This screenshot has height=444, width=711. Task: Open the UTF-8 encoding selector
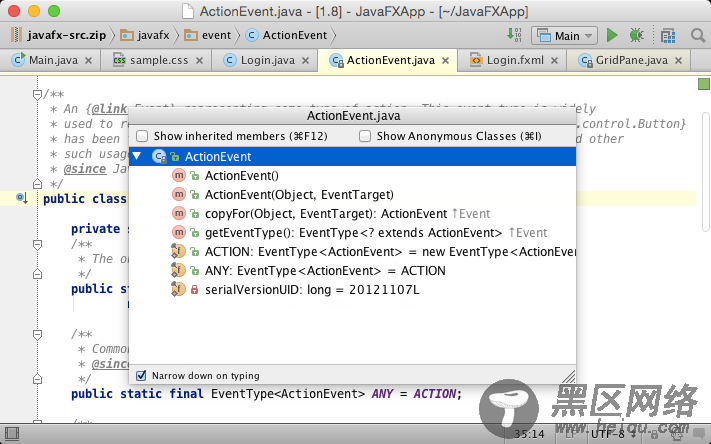coord(612,434)
